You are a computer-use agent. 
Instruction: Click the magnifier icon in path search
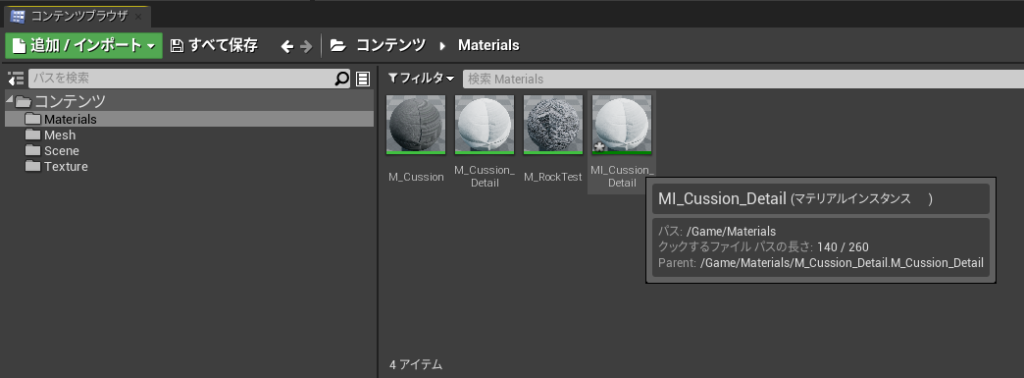pyautogui.click(x=342, y=79)
